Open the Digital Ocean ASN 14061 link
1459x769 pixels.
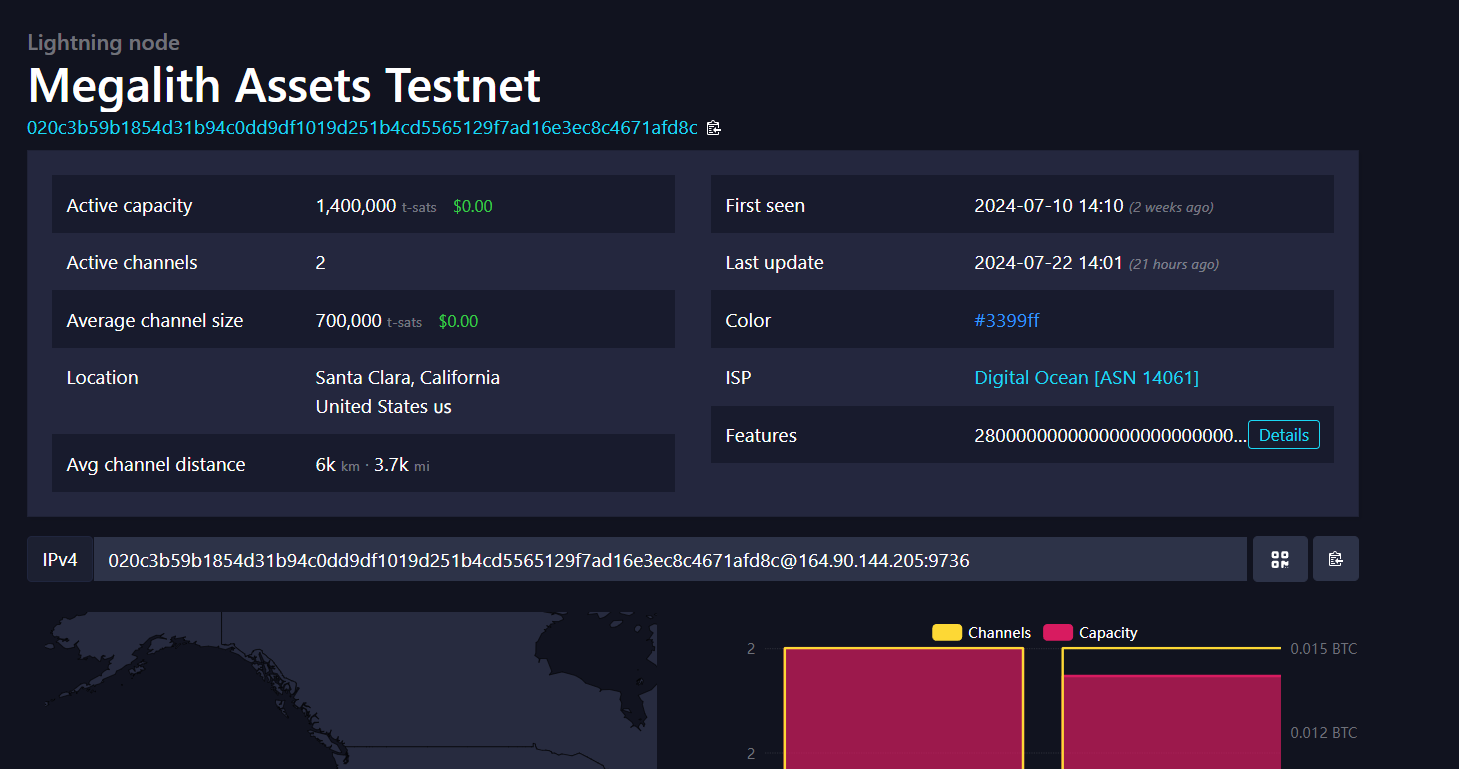click(1086, 377)
